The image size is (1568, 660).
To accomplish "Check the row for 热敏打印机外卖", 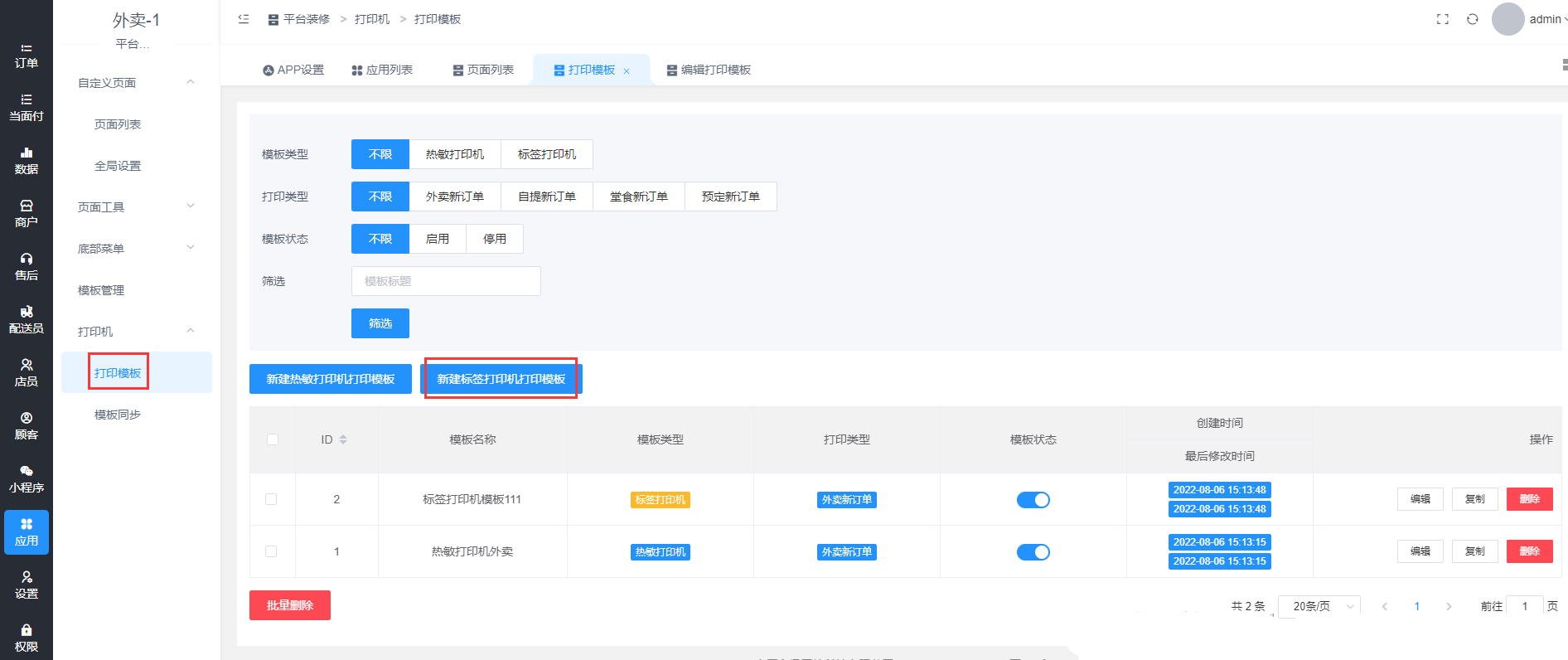I will [271, 551].
